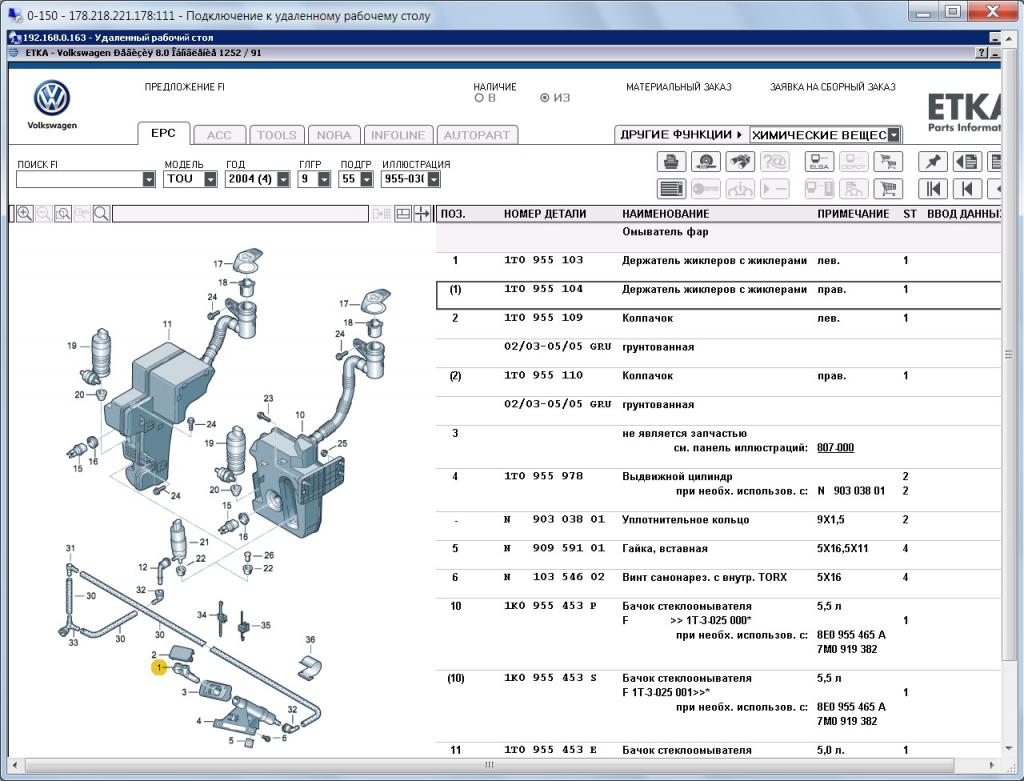The width and height of the screenshot is (1024, 781).
Task: Open the ПОДГР 55 dropdown
Action: tap(366, 179)
